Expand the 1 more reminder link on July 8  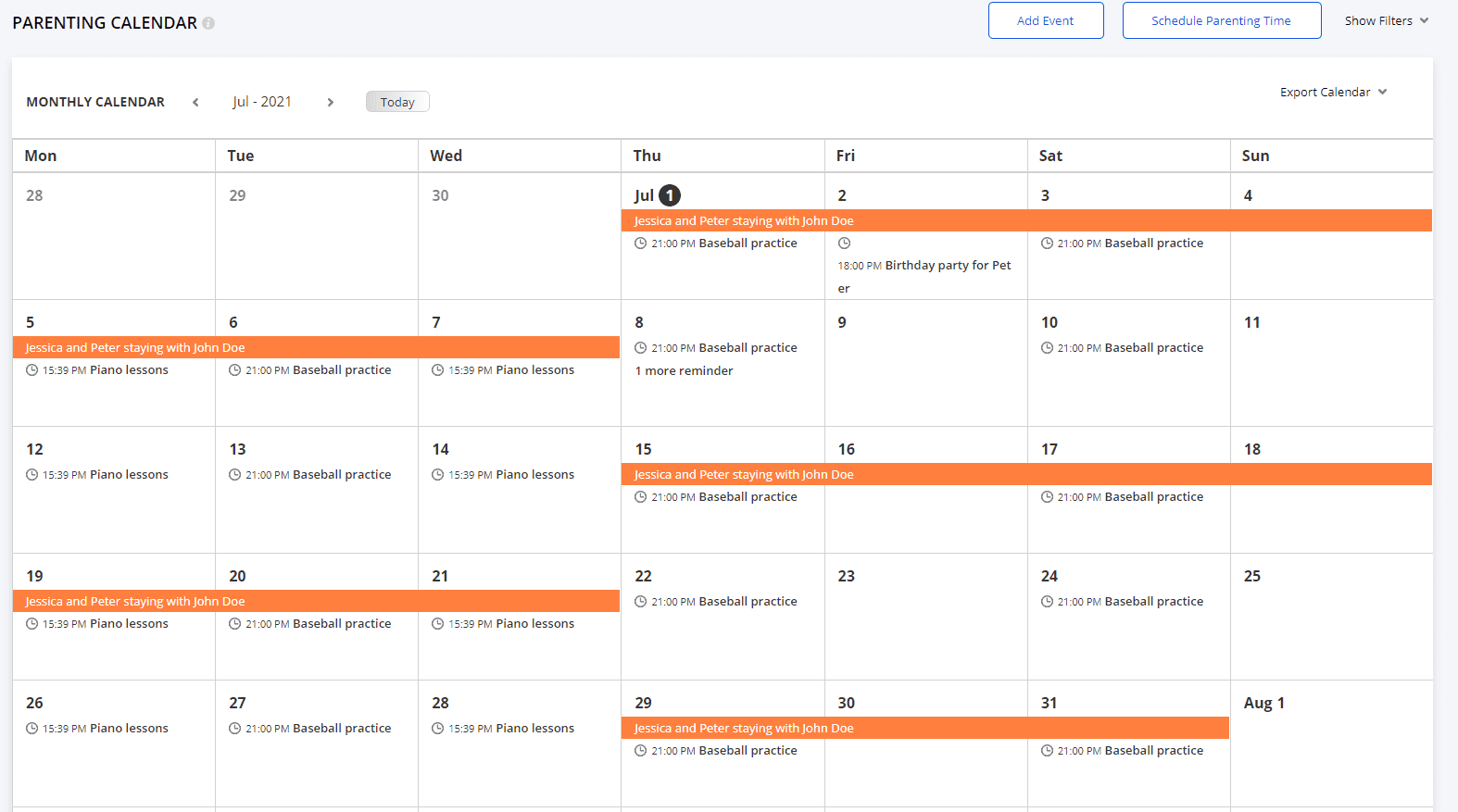pyautogui.click(x=684, y=371)
